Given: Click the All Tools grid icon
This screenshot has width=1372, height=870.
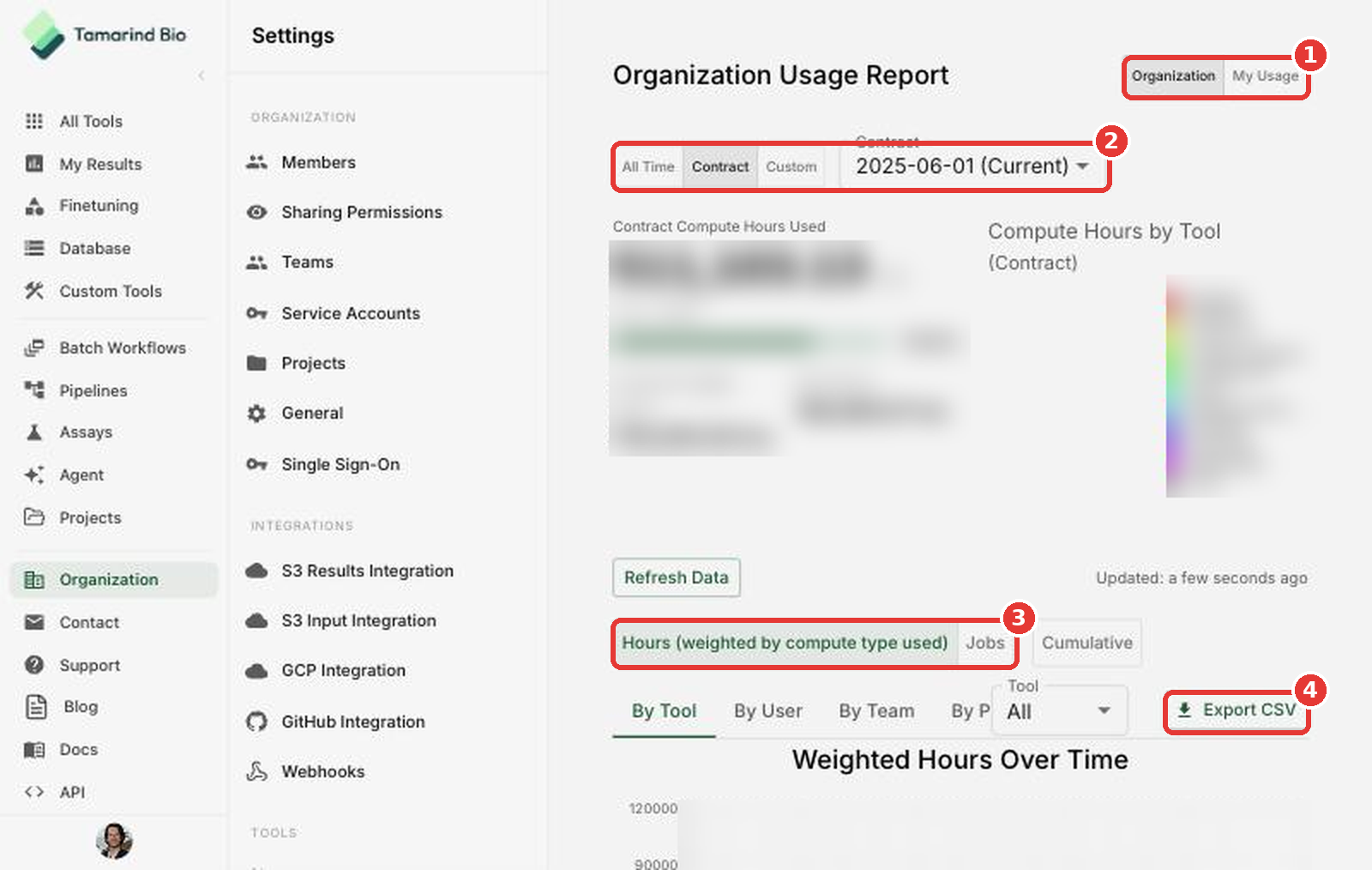Looking at the screenshot, I should click(34, 121).
